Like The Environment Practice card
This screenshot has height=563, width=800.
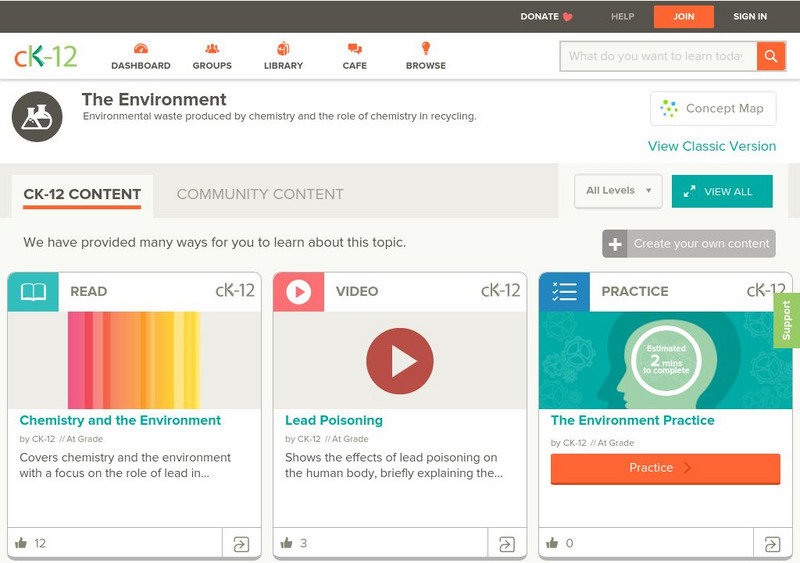553,543
